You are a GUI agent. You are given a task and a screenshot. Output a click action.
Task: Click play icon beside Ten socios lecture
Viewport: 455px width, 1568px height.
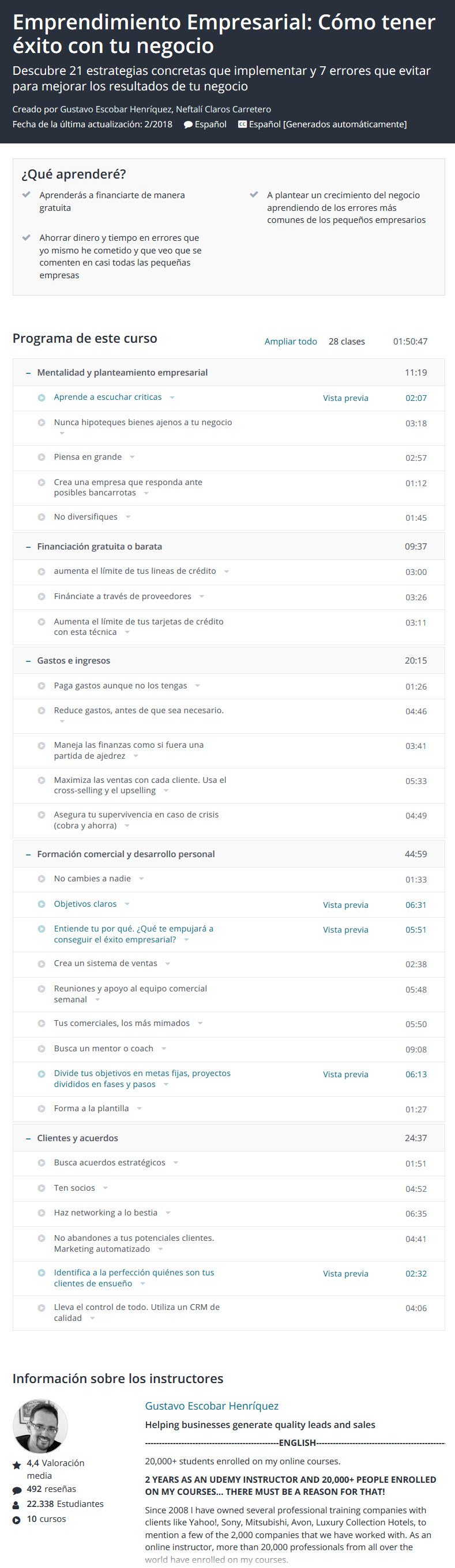click(x=42, y=1188)
